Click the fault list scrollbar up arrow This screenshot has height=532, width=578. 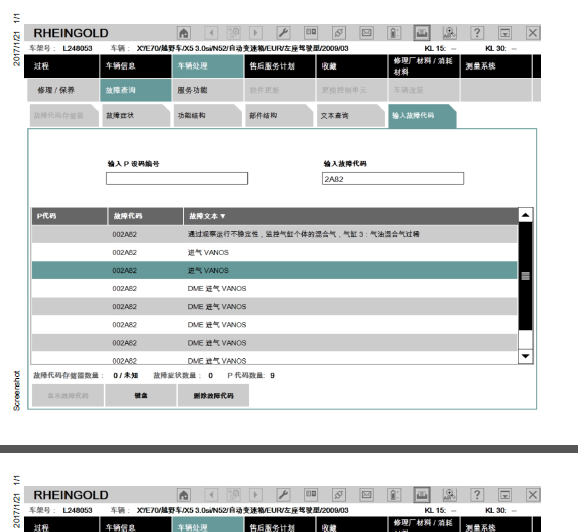click(526, 215)
